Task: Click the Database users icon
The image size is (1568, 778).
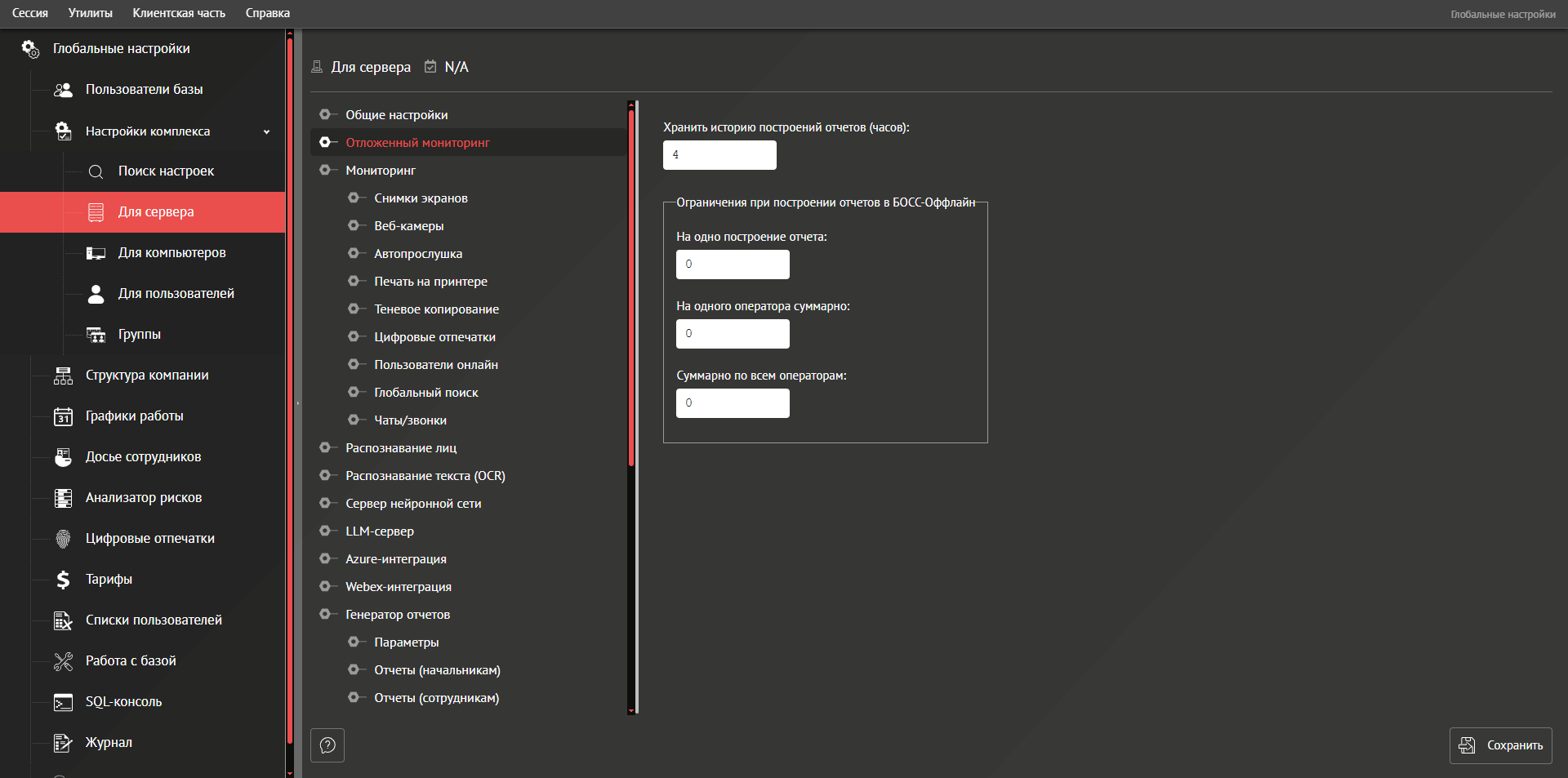Action: (63, 90)
